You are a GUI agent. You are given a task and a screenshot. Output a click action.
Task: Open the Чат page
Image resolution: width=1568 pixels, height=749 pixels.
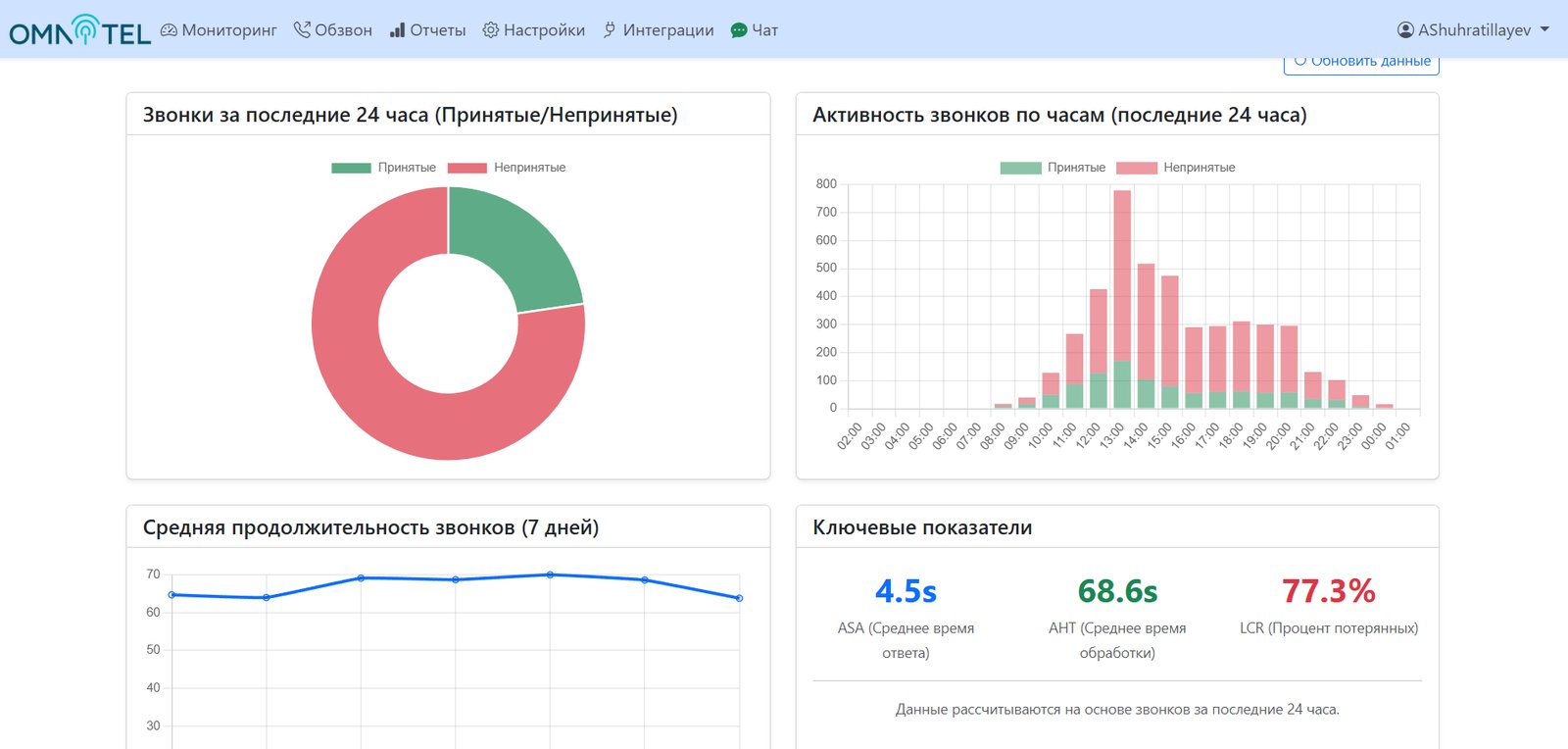(x=755, y=30)
